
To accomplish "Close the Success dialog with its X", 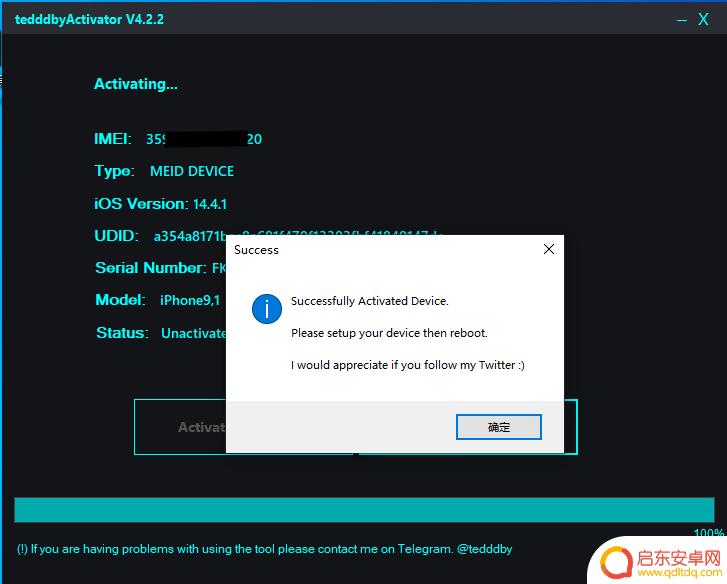I will 549,249.
